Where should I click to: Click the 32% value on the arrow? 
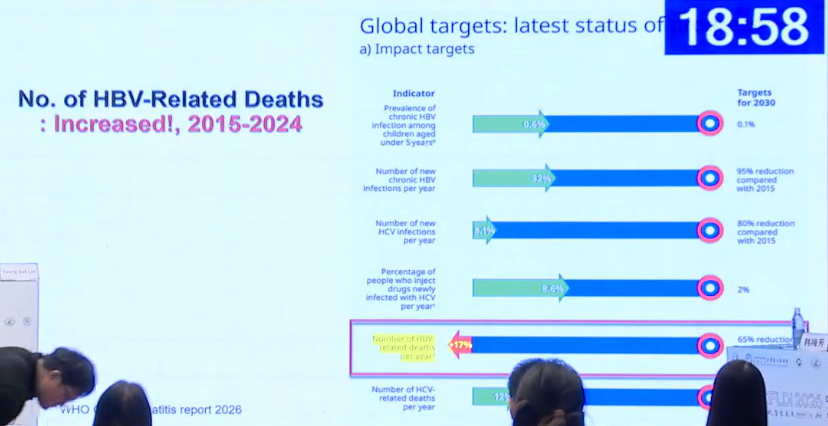pos(542,179)
